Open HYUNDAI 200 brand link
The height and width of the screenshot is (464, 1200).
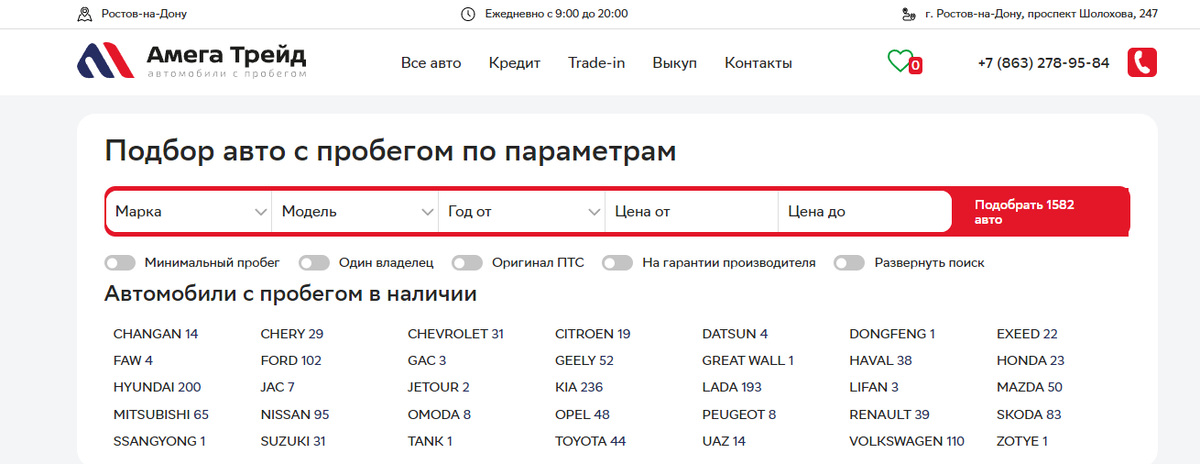point(157,388)
